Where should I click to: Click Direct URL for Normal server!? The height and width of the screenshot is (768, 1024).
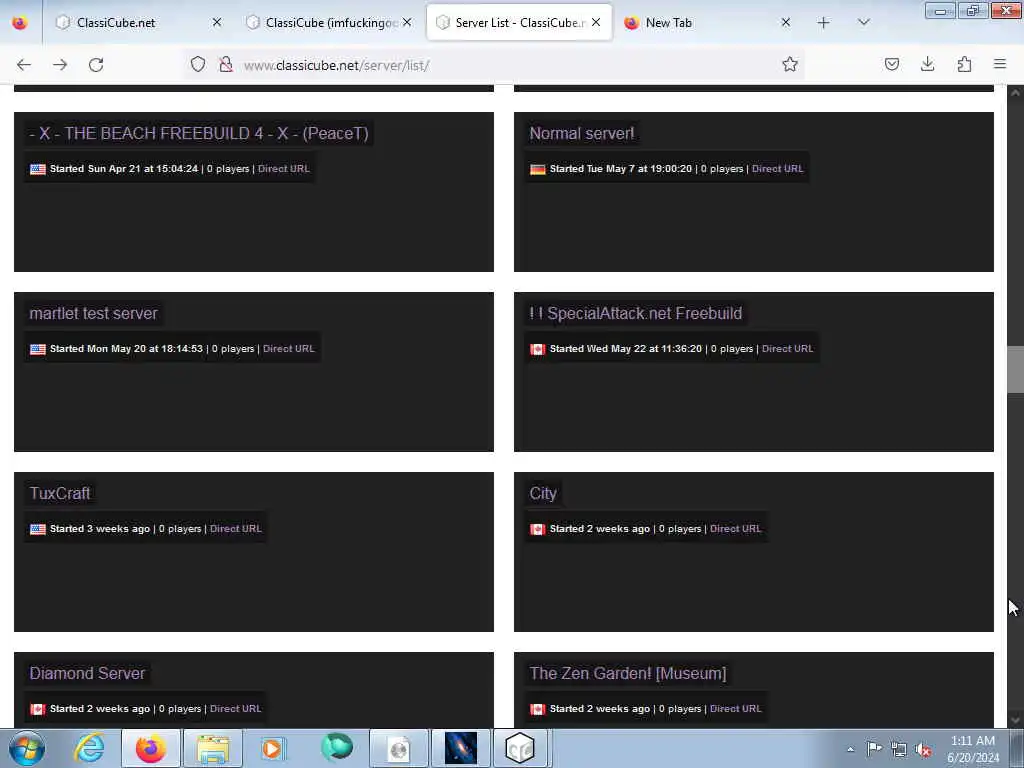click(x=778, y=168)
